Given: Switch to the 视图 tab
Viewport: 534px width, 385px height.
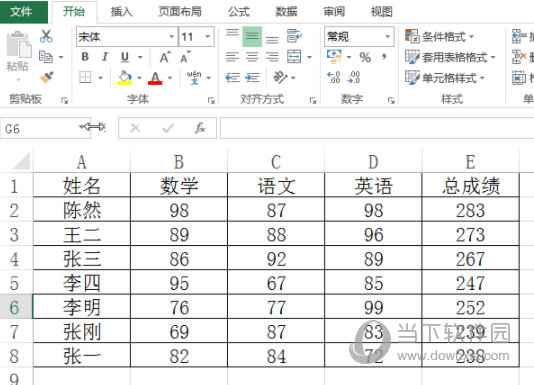Looking at the screenshot, I should click(381, 12).
